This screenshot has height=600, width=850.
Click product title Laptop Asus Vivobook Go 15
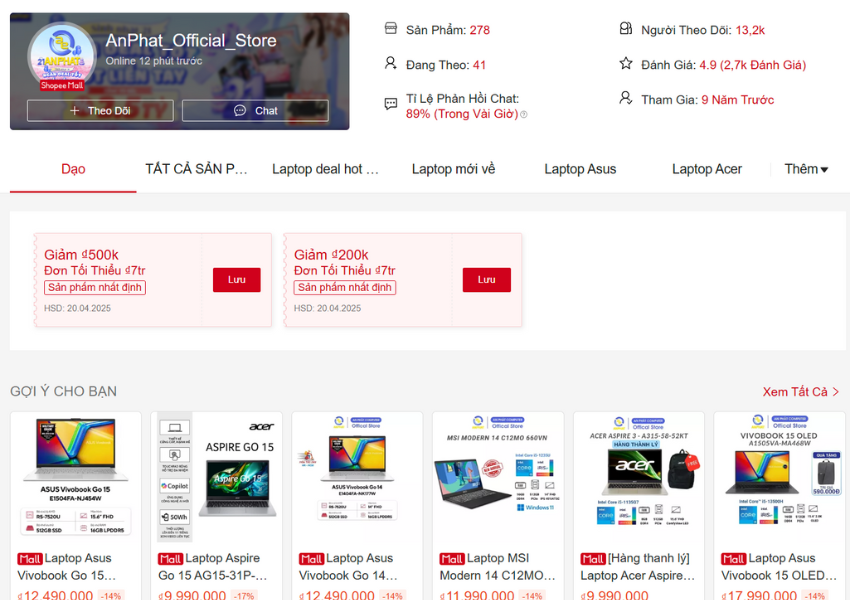67,567
